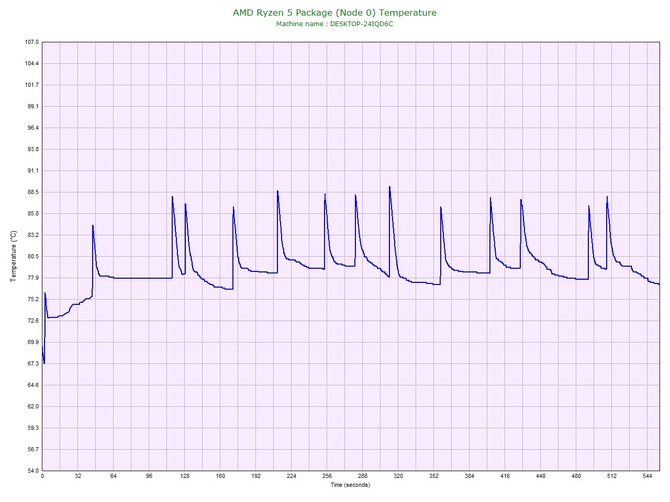Viewport: 670px width, 502px height.
Task: Click the 77.9 y-axis value
Action: (32, 278)
